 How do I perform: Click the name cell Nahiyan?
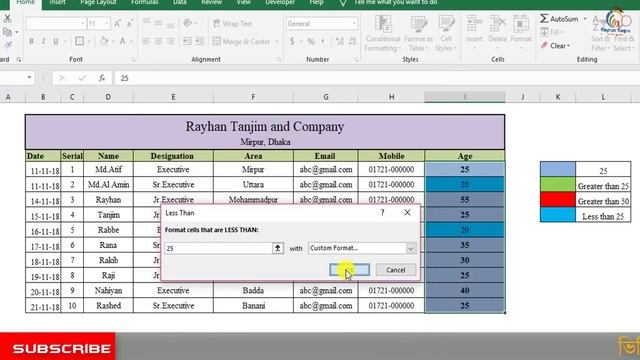click(x=108, y=290)
